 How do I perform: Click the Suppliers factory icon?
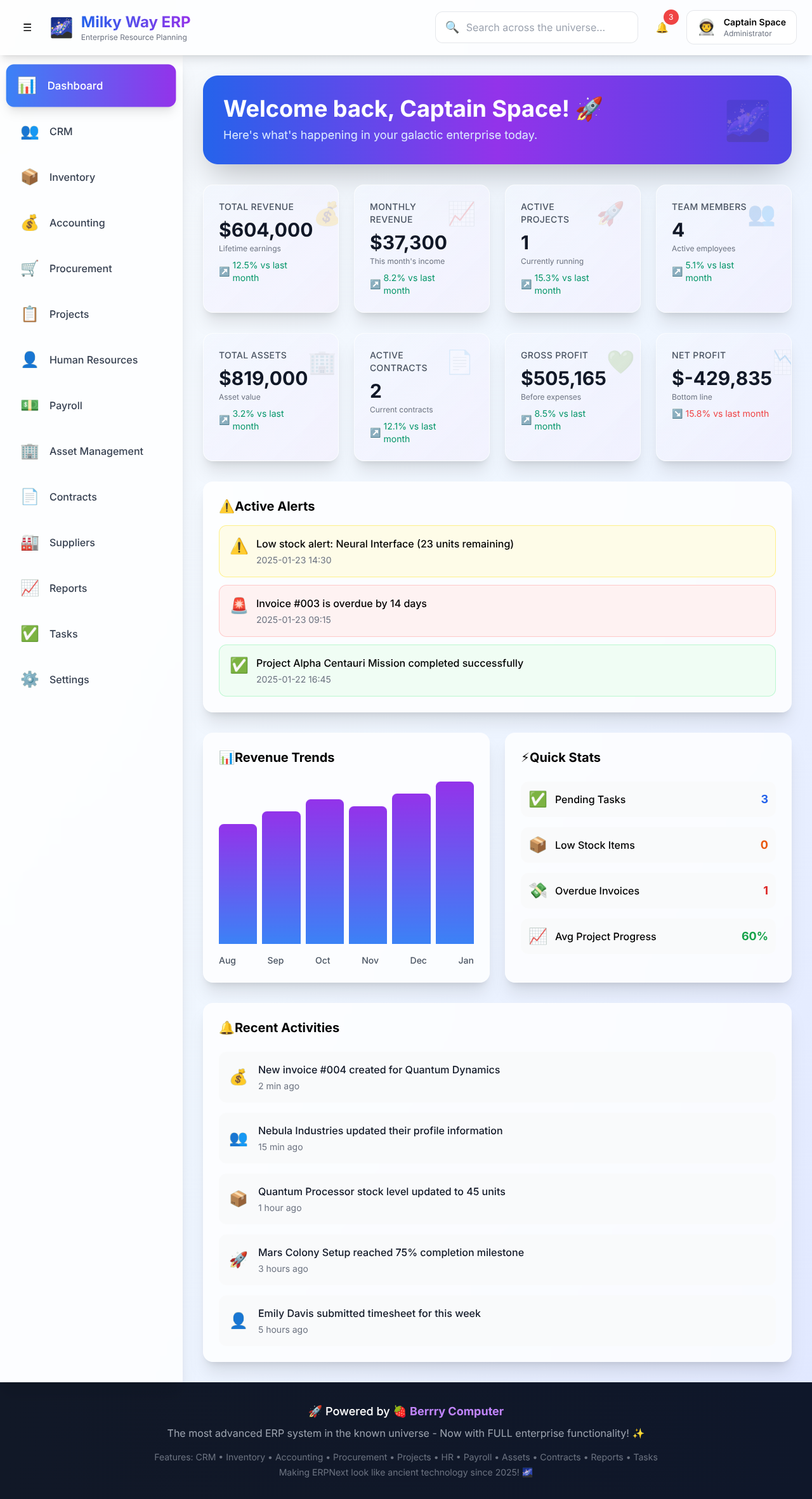point(30,542)
